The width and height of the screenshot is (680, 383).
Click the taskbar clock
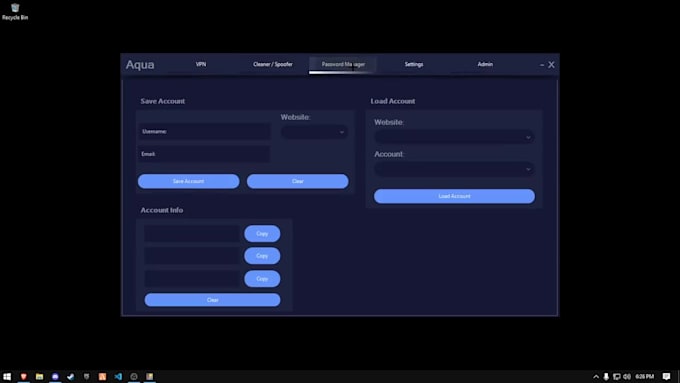[x=644, y=376]
